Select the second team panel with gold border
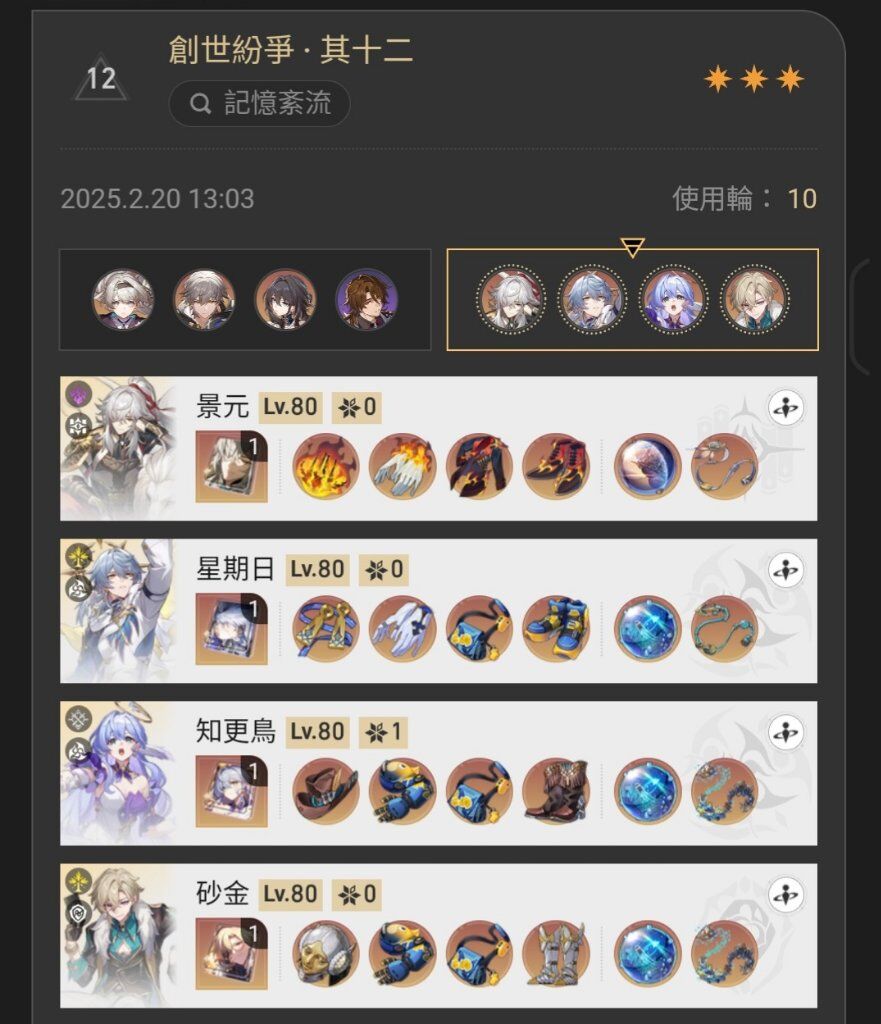881x1024 pixels. [x=632, y=299]
